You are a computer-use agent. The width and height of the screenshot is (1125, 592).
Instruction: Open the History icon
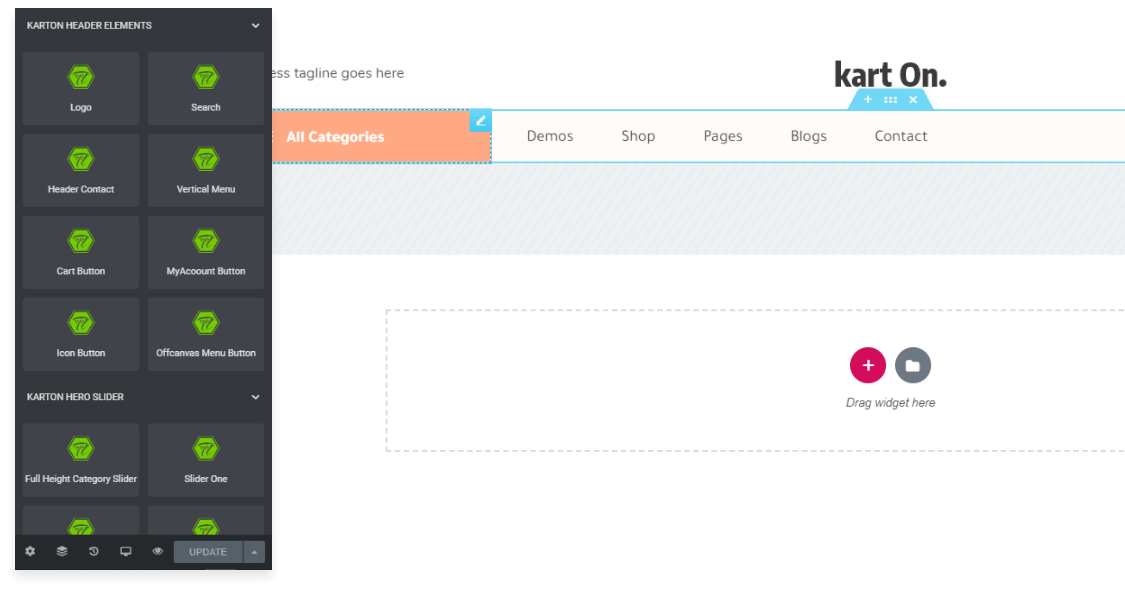(93, 551)
